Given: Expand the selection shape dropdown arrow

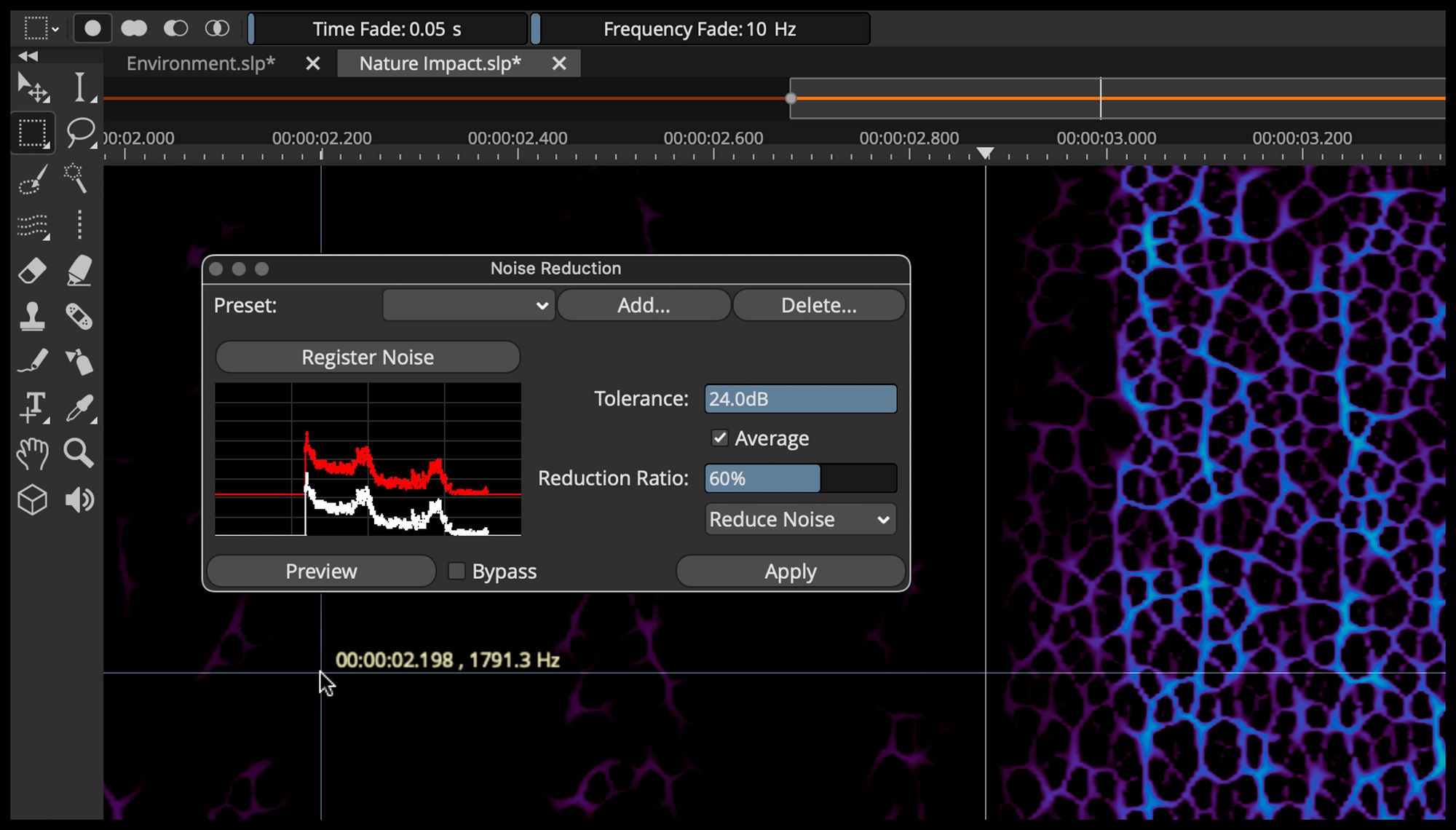Looking at the screenshot, I should pos(55,30).
